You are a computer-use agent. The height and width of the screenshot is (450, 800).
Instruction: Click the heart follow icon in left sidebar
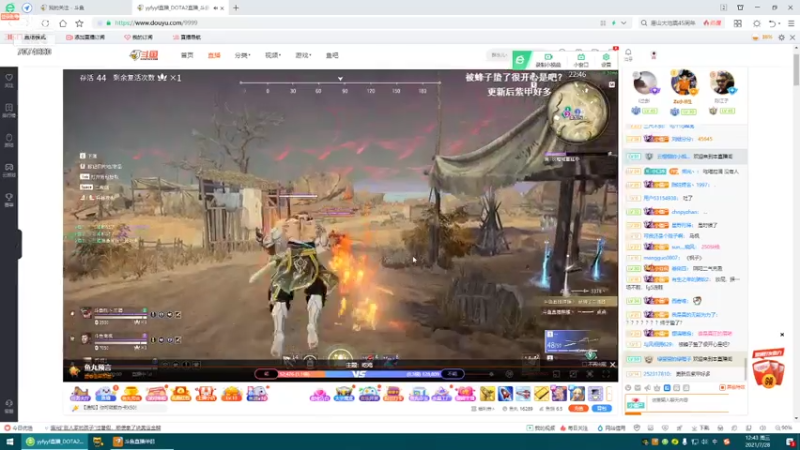click(x=9, y=80)
